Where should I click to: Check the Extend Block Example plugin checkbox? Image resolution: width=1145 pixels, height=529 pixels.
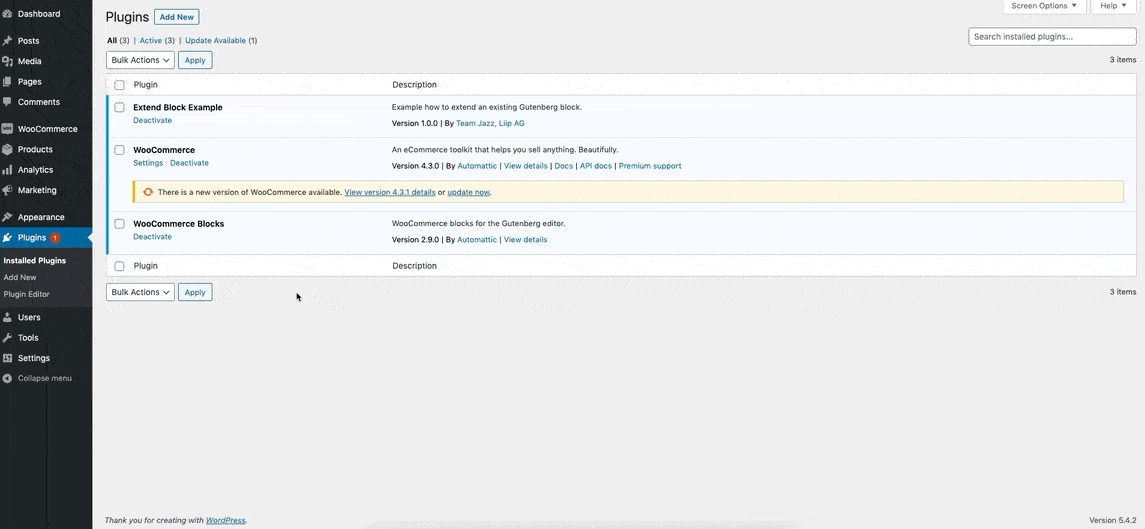[119, 107]
